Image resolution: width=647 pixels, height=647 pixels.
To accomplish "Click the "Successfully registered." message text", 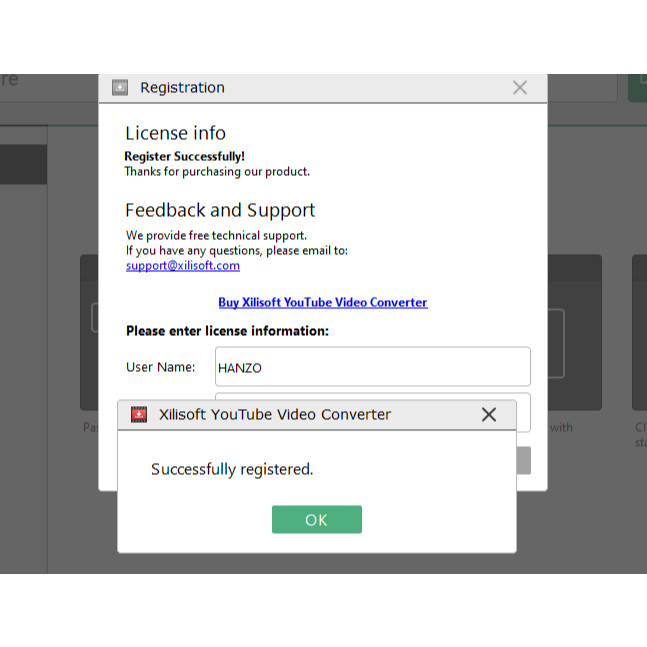I will (x=232, y=469).
